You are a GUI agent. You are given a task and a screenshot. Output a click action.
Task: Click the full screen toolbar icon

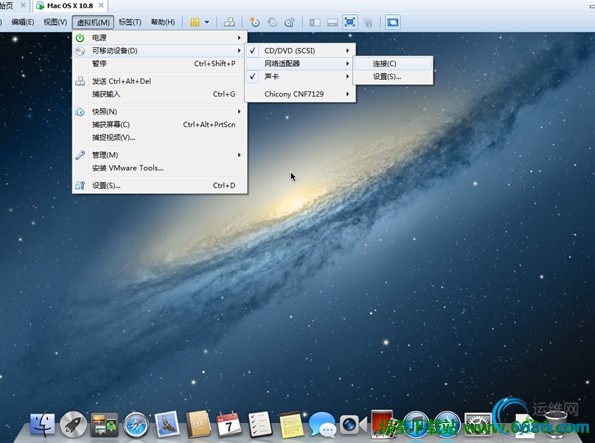click(x=350, y=22)
